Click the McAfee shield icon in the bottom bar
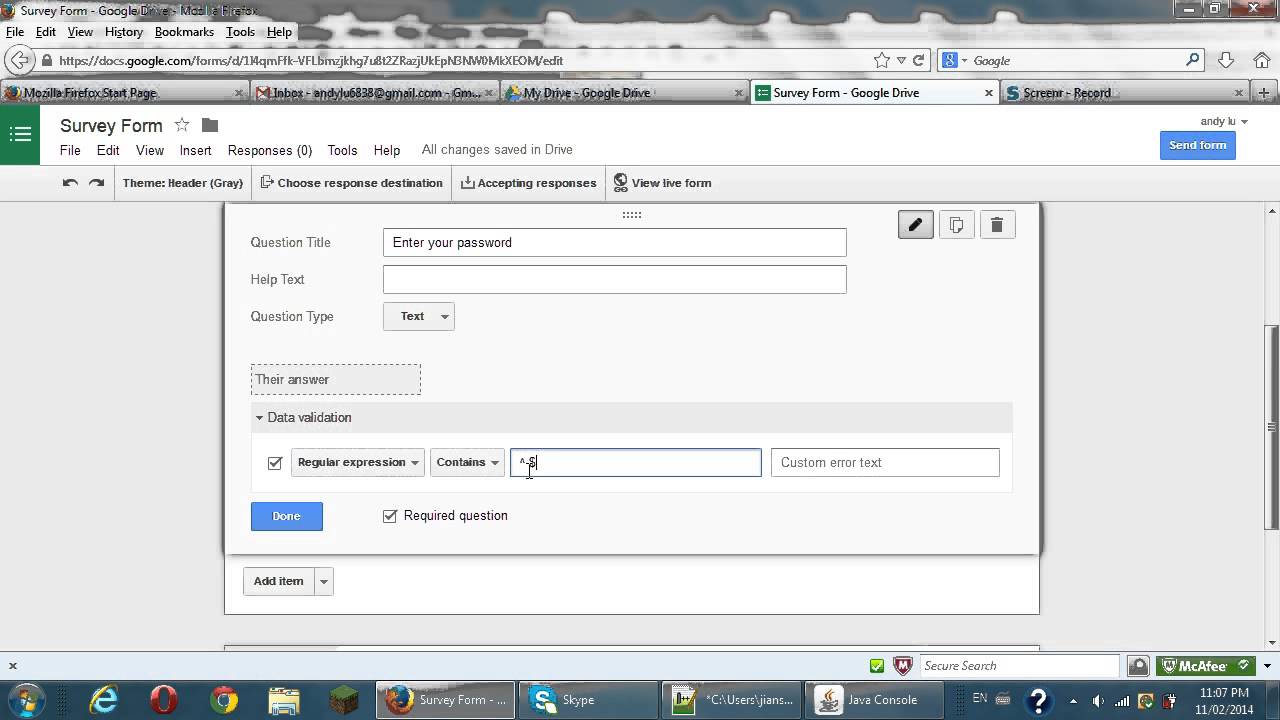This screenshot has width=1280, height=720. coord(903,666)
